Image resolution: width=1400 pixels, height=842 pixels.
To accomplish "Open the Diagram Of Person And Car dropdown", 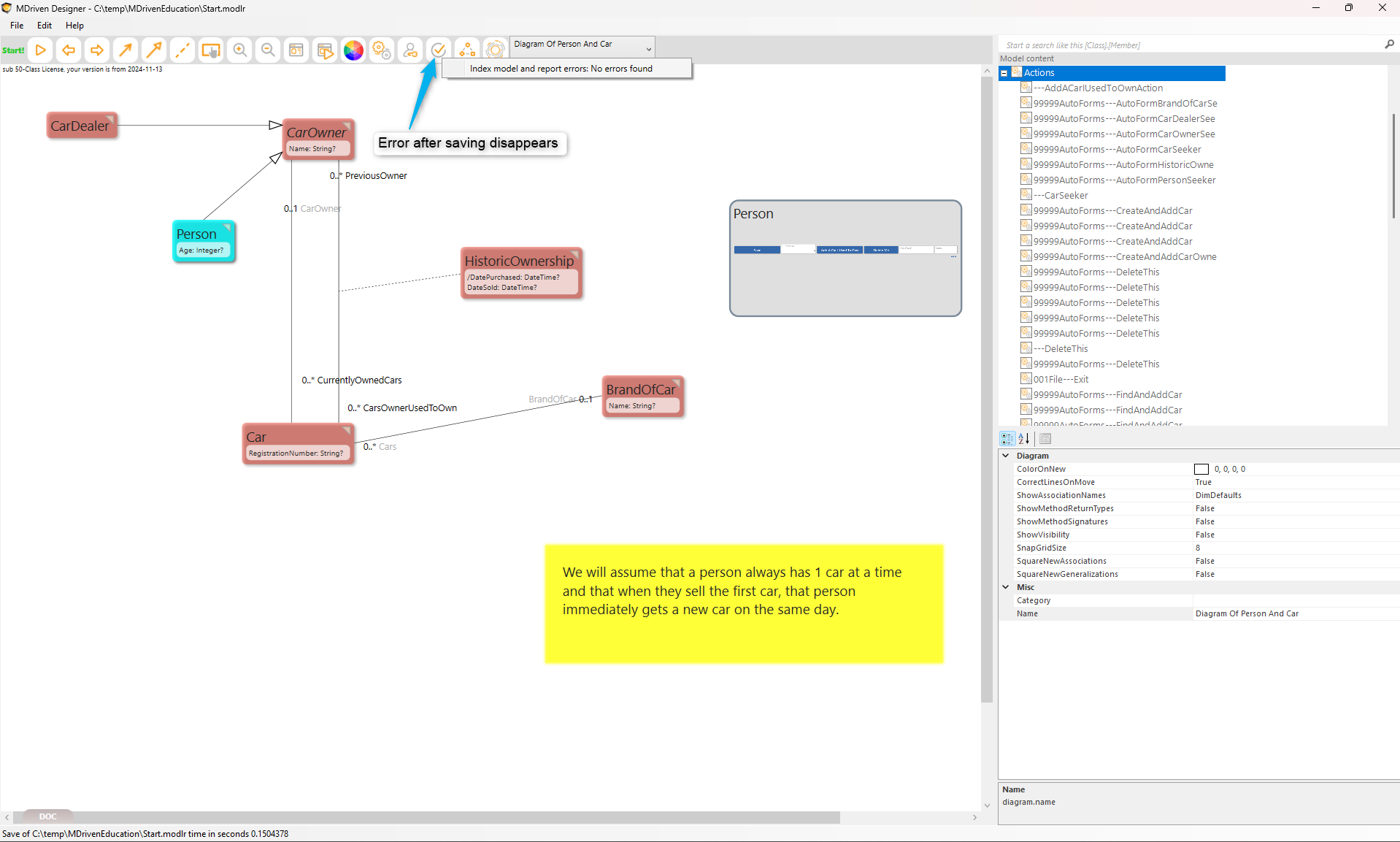I will pyautogui.click(x=648, y=48).
